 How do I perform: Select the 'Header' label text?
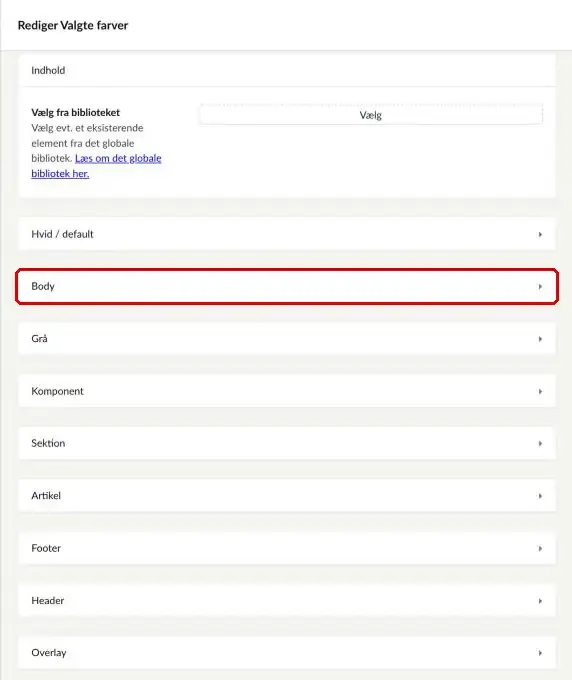[x=48, y=601]
